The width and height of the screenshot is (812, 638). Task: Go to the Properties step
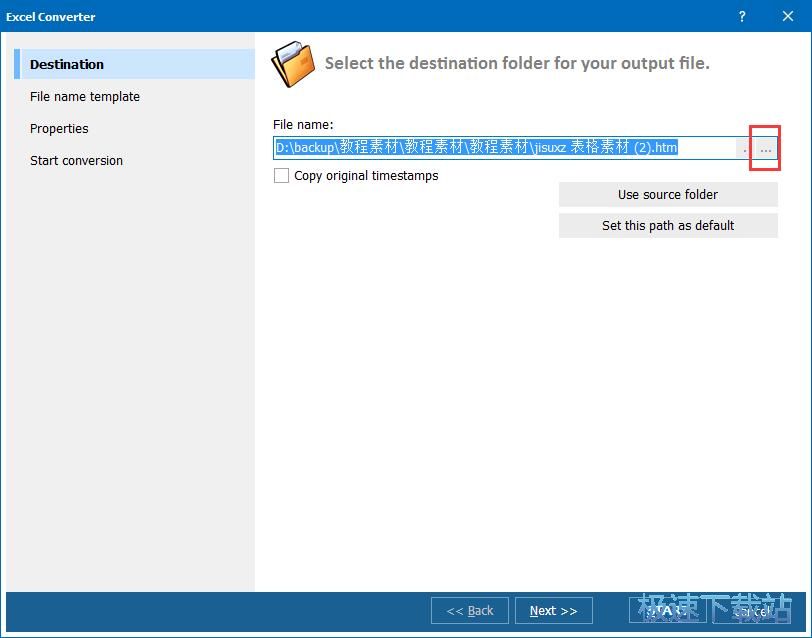click(59, 128)
